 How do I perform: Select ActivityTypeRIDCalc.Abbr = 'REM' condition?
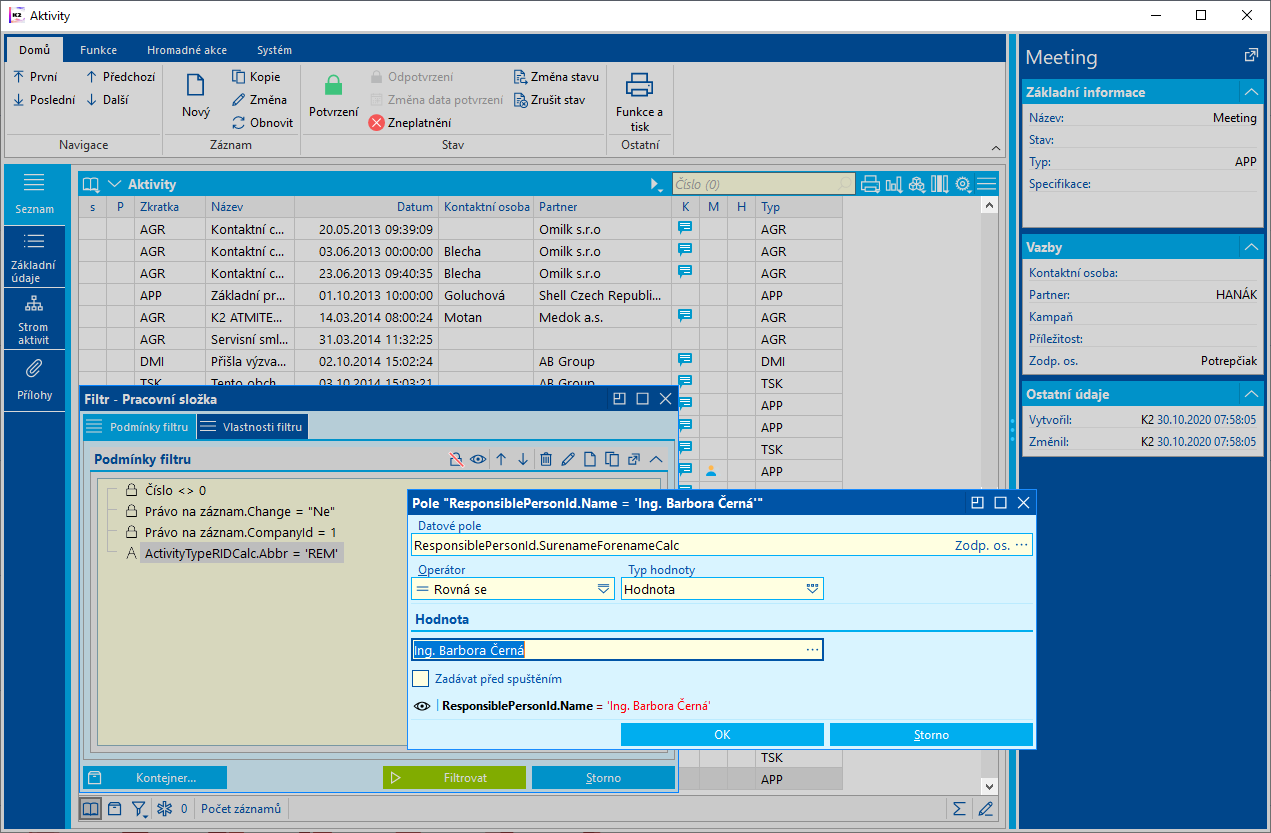click(242, 553)
